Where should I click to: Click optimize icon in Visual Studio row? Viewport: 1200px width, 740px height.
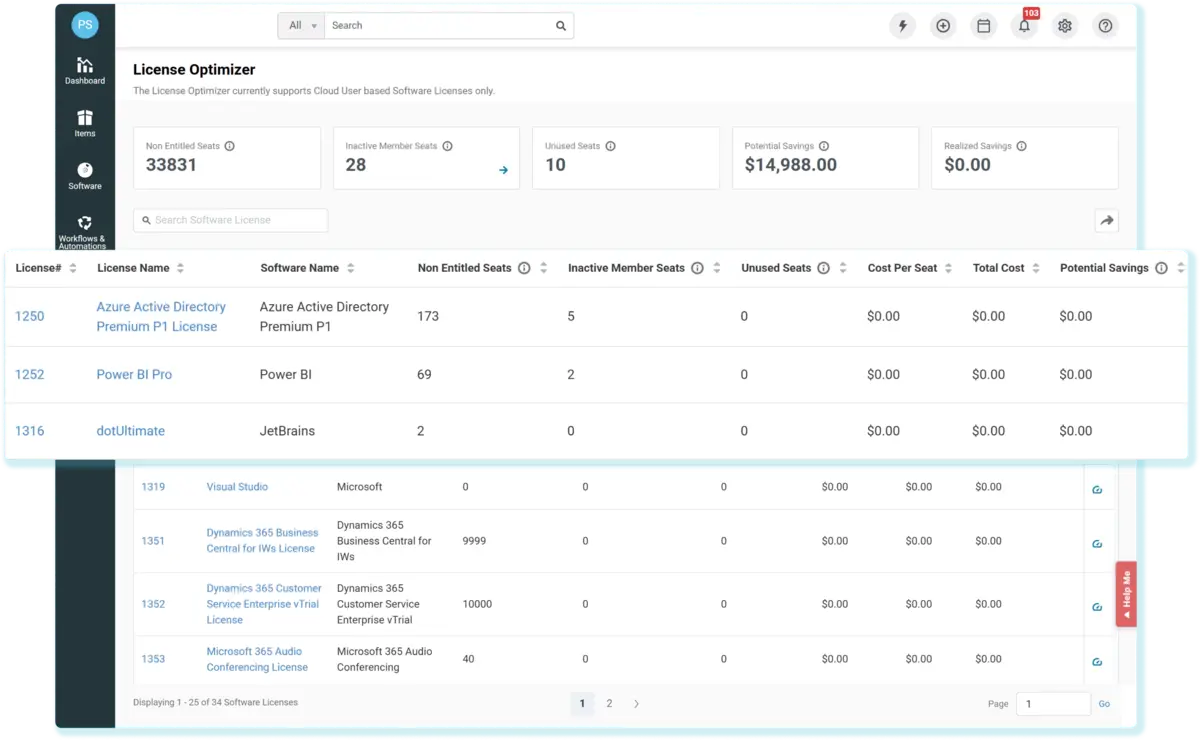pos(1097,488)
